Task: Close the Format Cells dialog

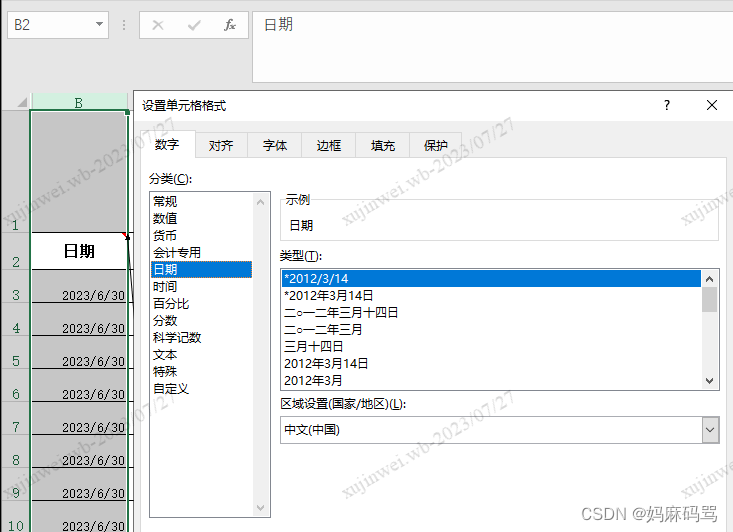Action: [711, 105]
